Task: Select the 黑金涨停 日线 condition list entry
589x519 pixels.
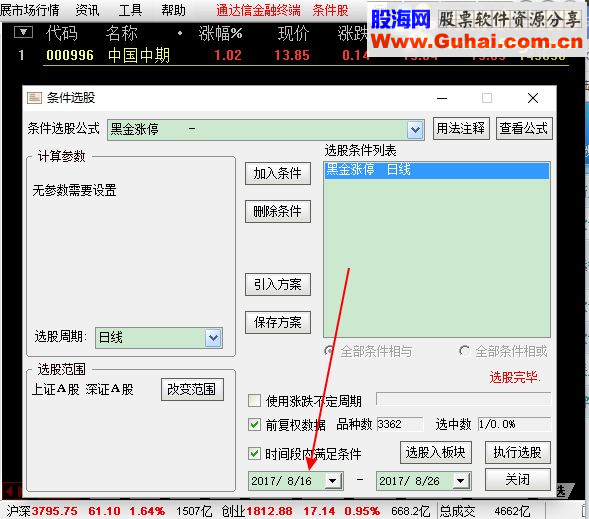Action: tap(436, 170)
